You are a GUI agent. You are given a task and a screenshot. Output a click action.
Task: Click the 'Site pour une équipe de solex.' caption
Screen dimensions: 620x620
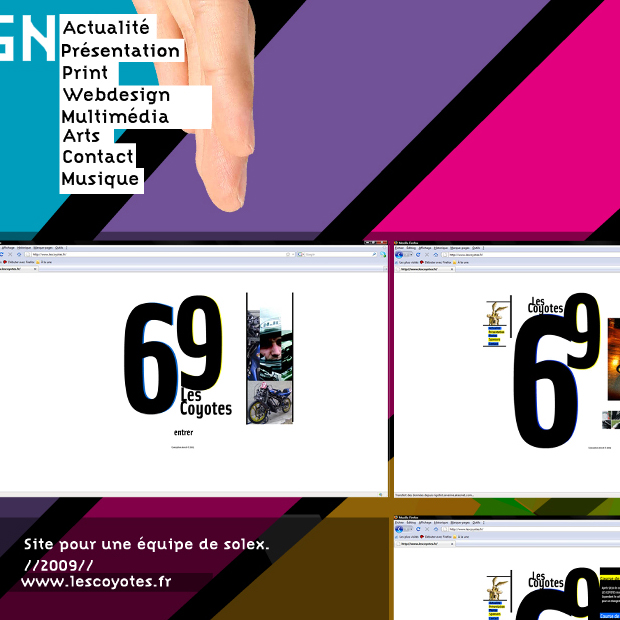click(147, 544)
